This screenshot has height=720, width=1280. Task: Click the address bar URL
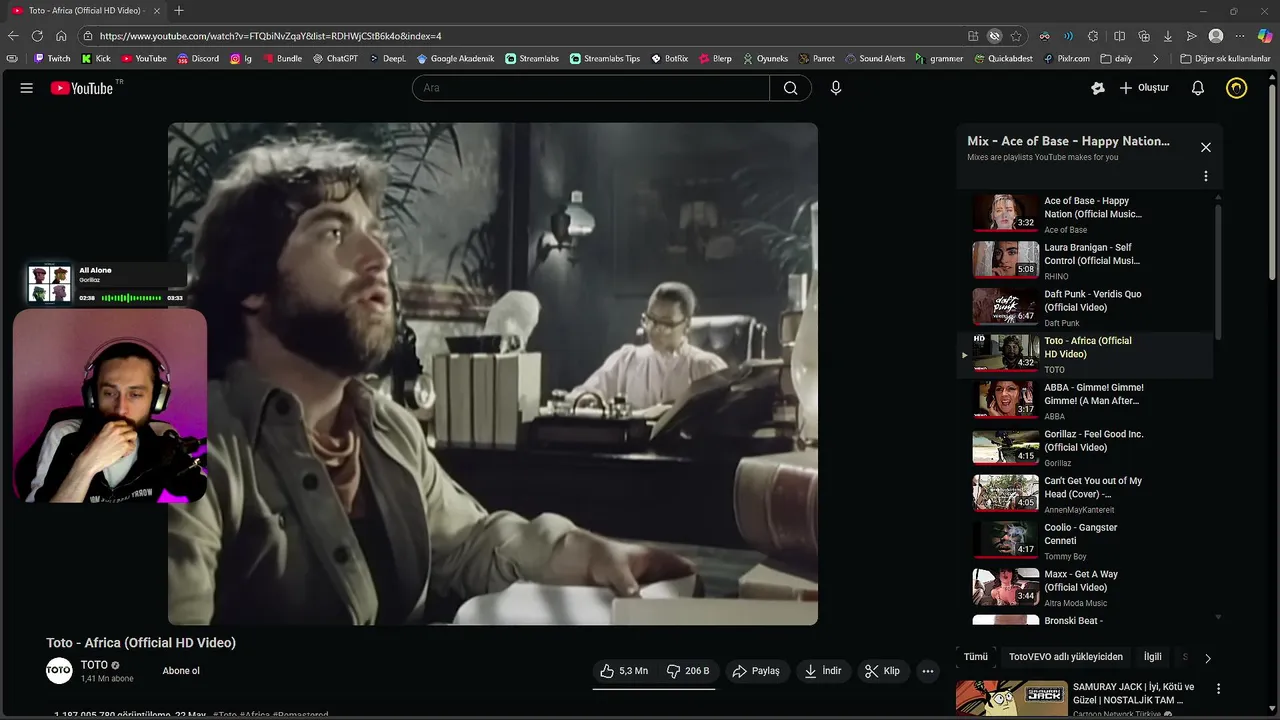[270, 36]
